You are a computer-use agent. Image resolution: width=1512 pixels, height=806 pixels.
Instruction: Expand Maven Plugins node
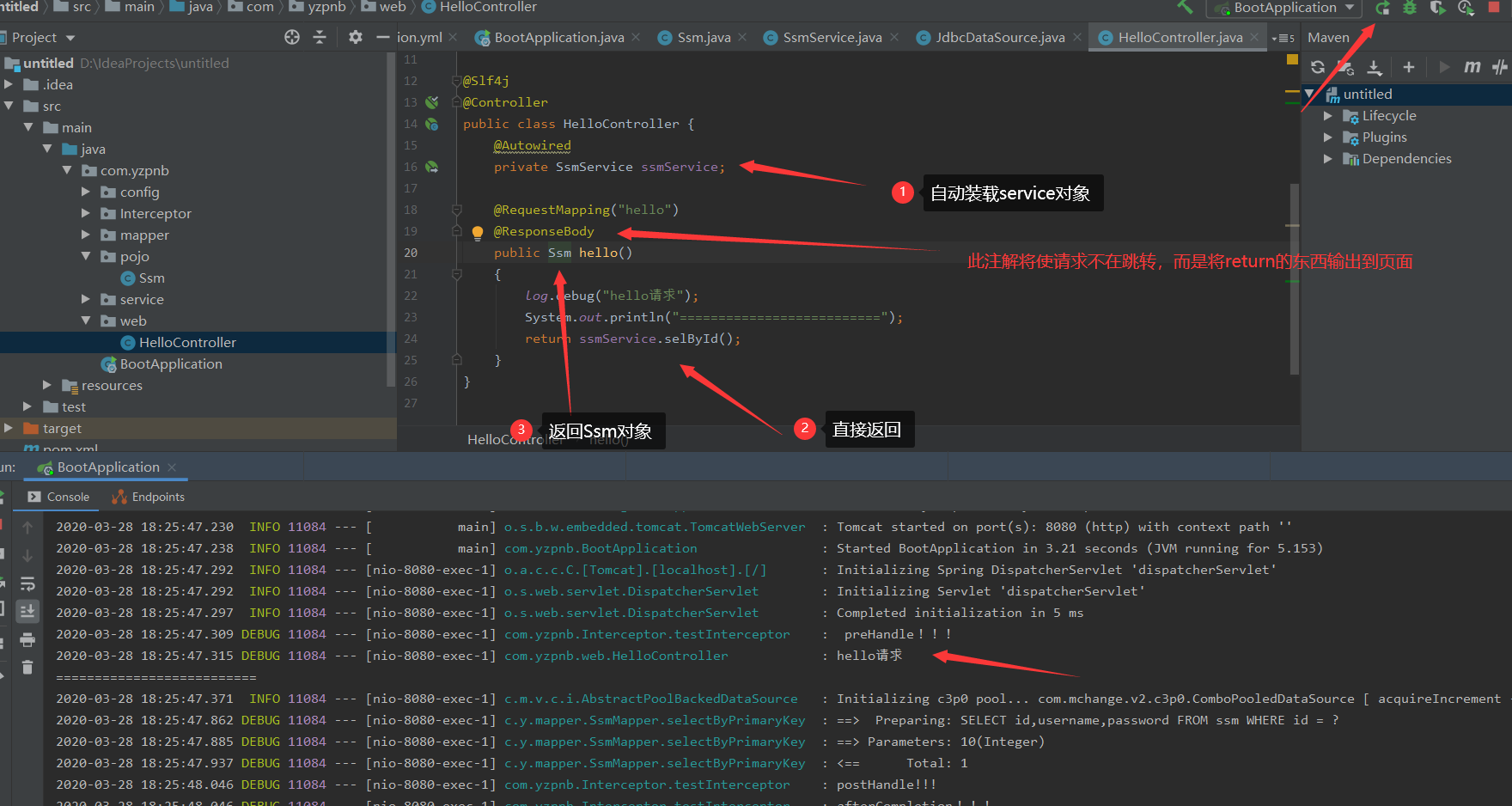pyautogui.click(x=1328, y=137)
